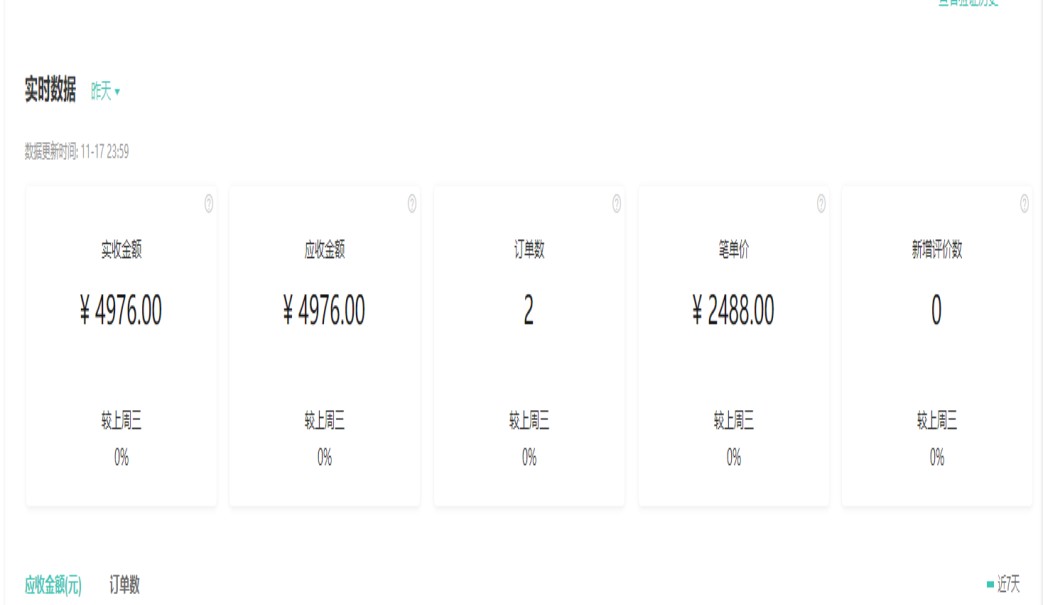This screenshot has width=1043, height=605.
Task: Open help icon on 新增评价数 card
Action: [x=1024, y=204]
